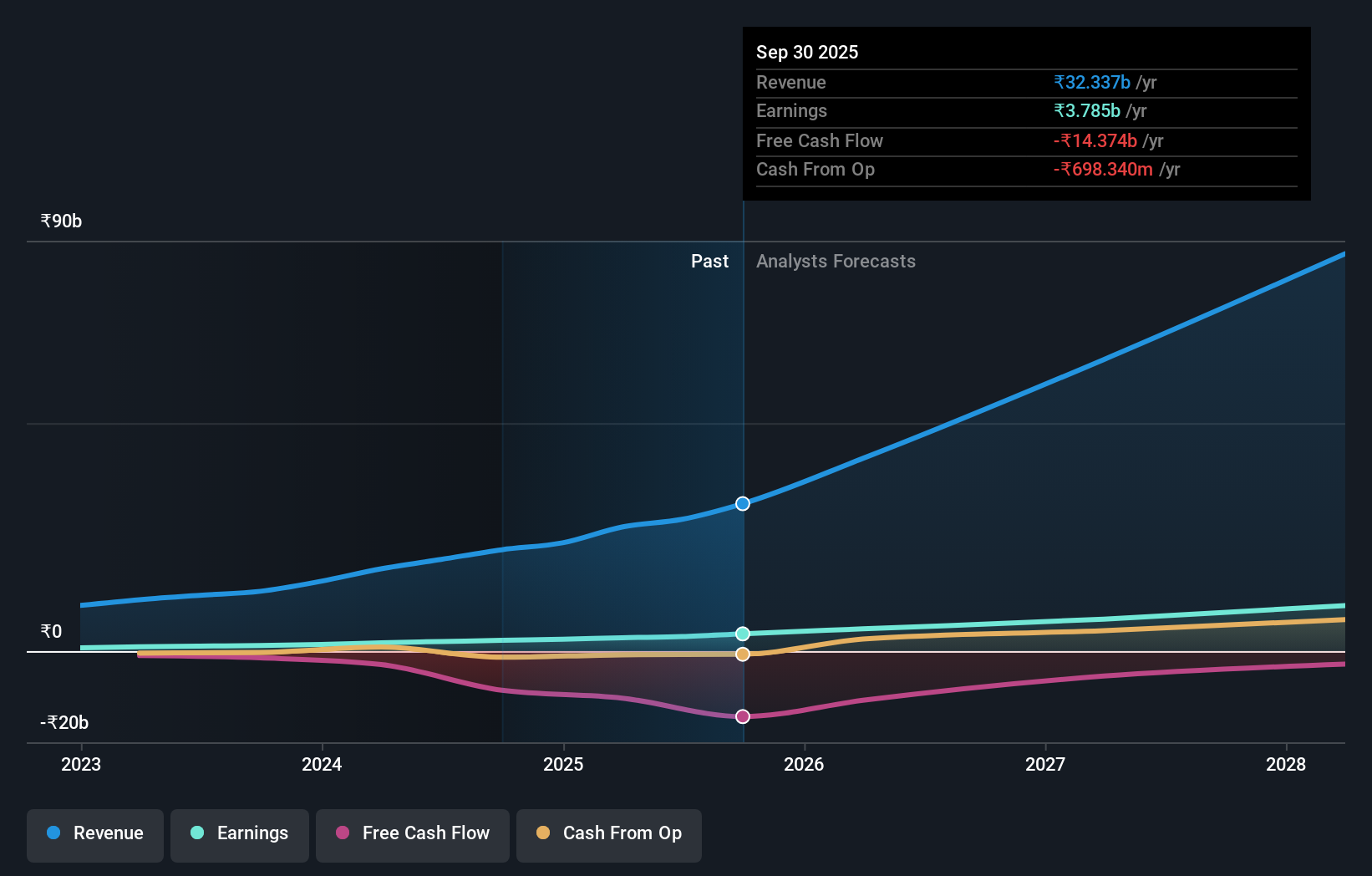The width and height of the screenshot is (1372, 876).
Task: Select the blue Revenue marker on the chart
Action: point(742,503)
